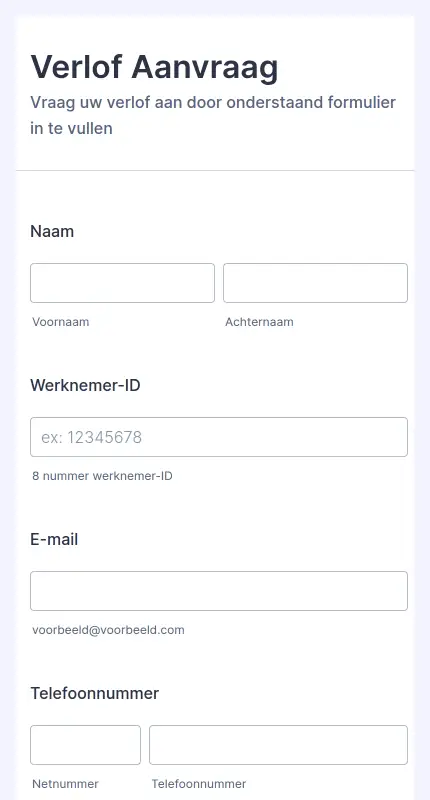Select the bold Werknemer-ID field label
430x800 pixels.
pyautogui.click(x=85, y=385)
